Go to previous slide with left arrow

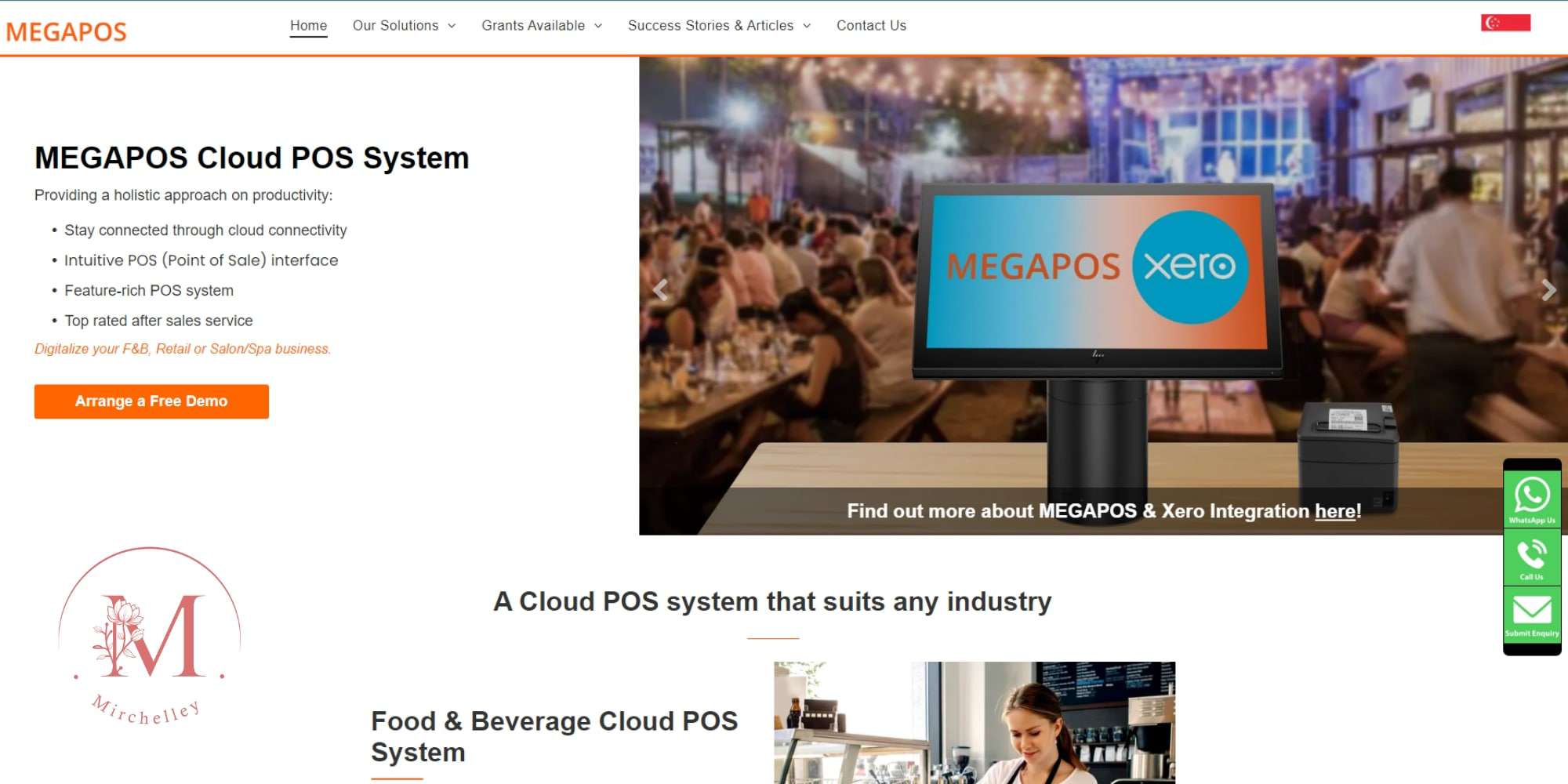(661, 290)
